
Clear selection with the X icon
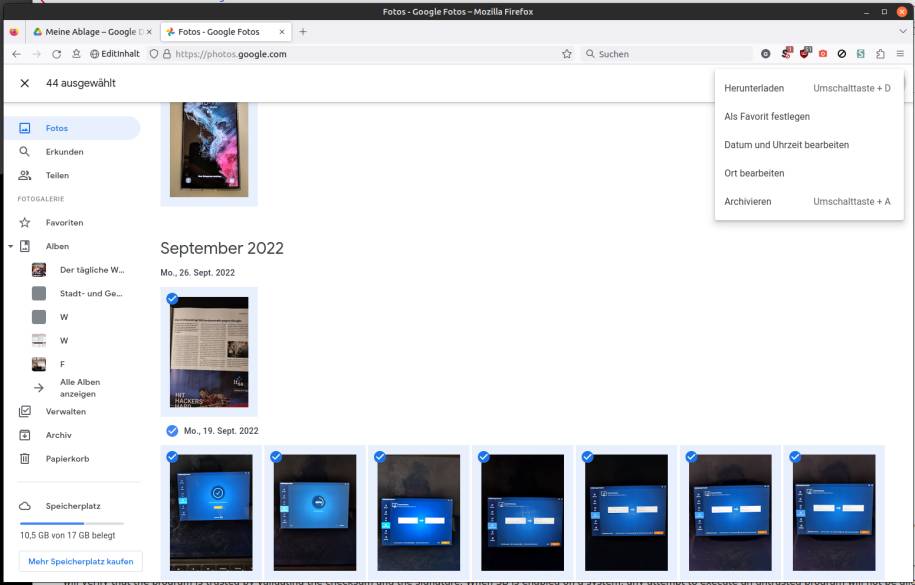[25, 83]
